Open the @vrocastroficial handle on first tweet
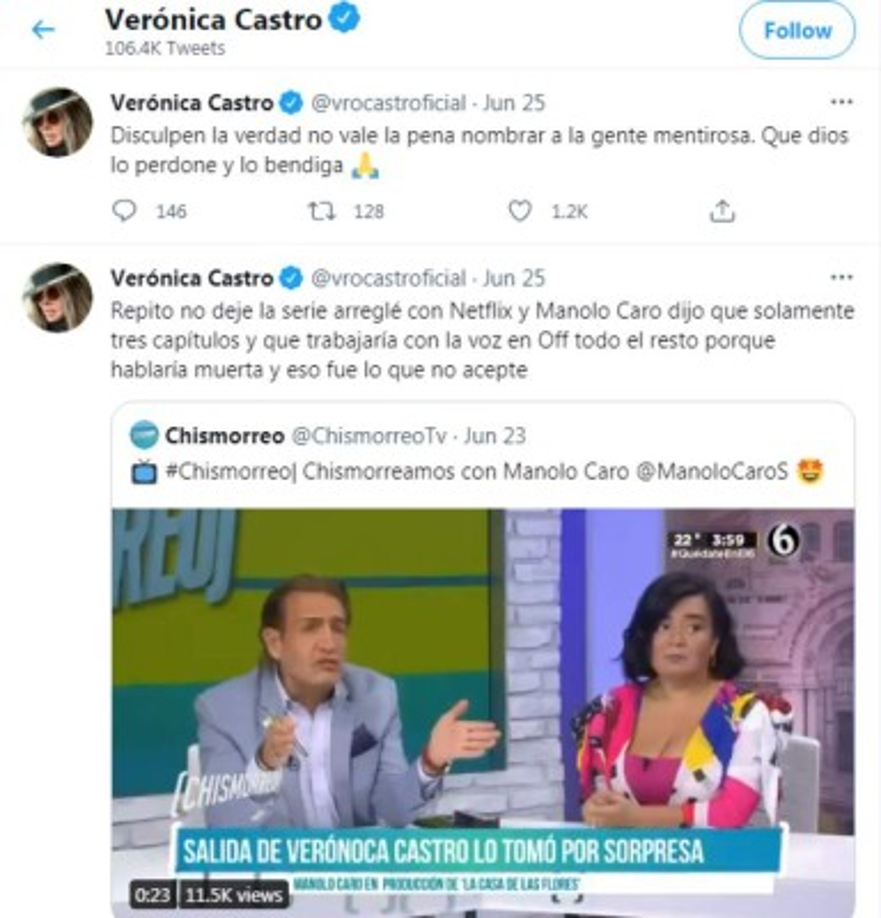This screenshot has height=918, width=881. [x=388, y=103]
